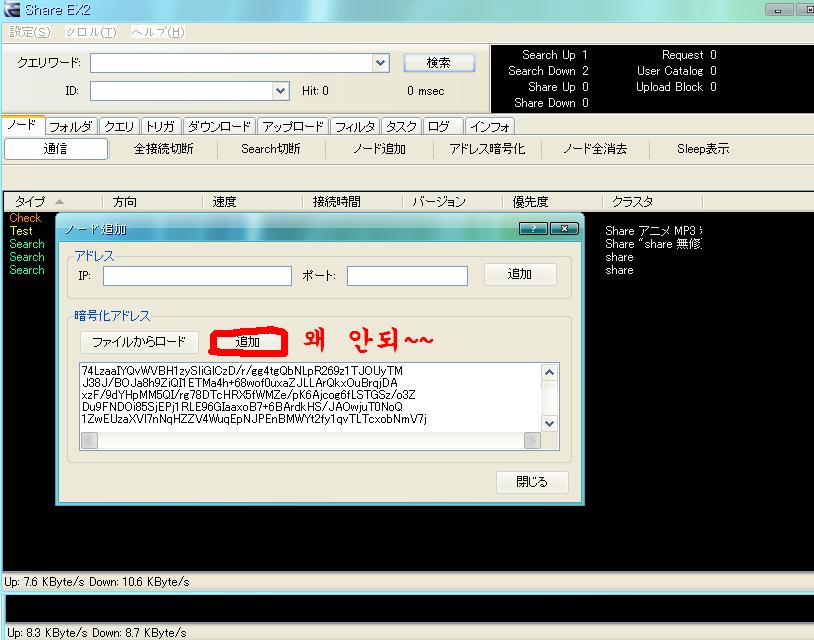The width and height of the screenshot is (814, 640).
Task: Switch to the フォルダ tab
Action: click(x=71, y=127)
